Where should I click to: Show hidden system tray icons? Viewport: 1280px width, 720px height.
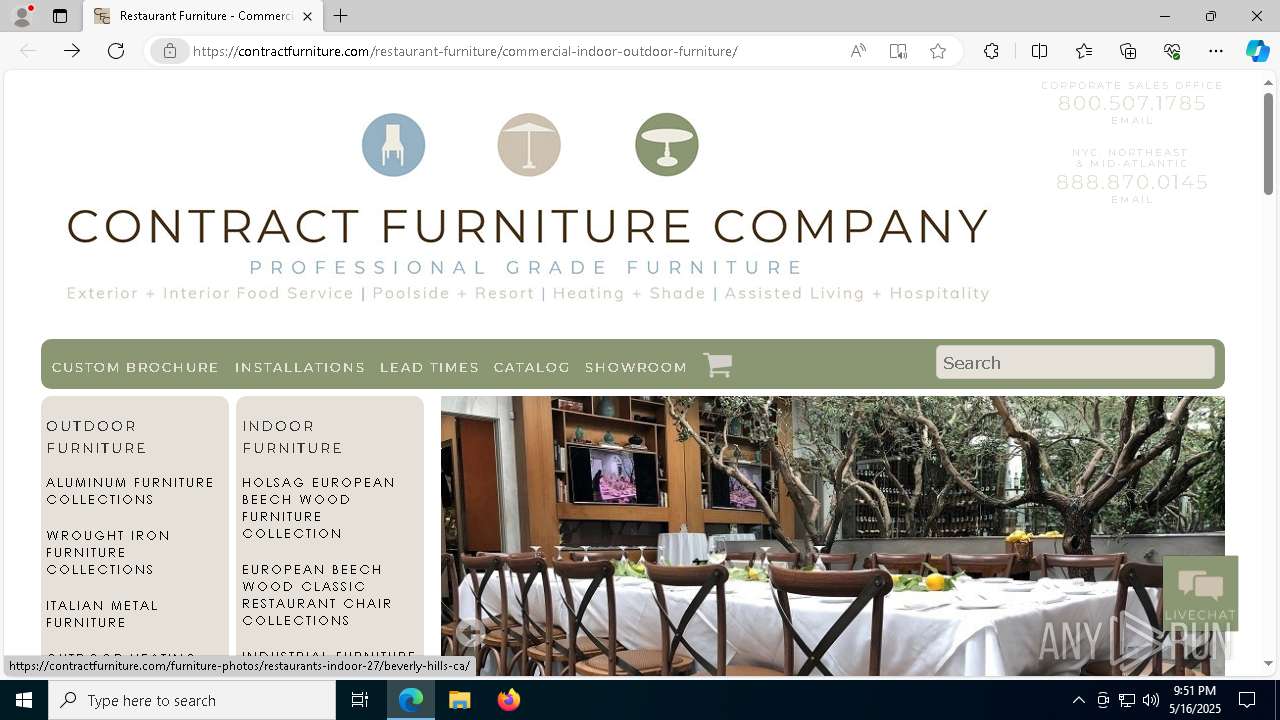coord(1078,700)
